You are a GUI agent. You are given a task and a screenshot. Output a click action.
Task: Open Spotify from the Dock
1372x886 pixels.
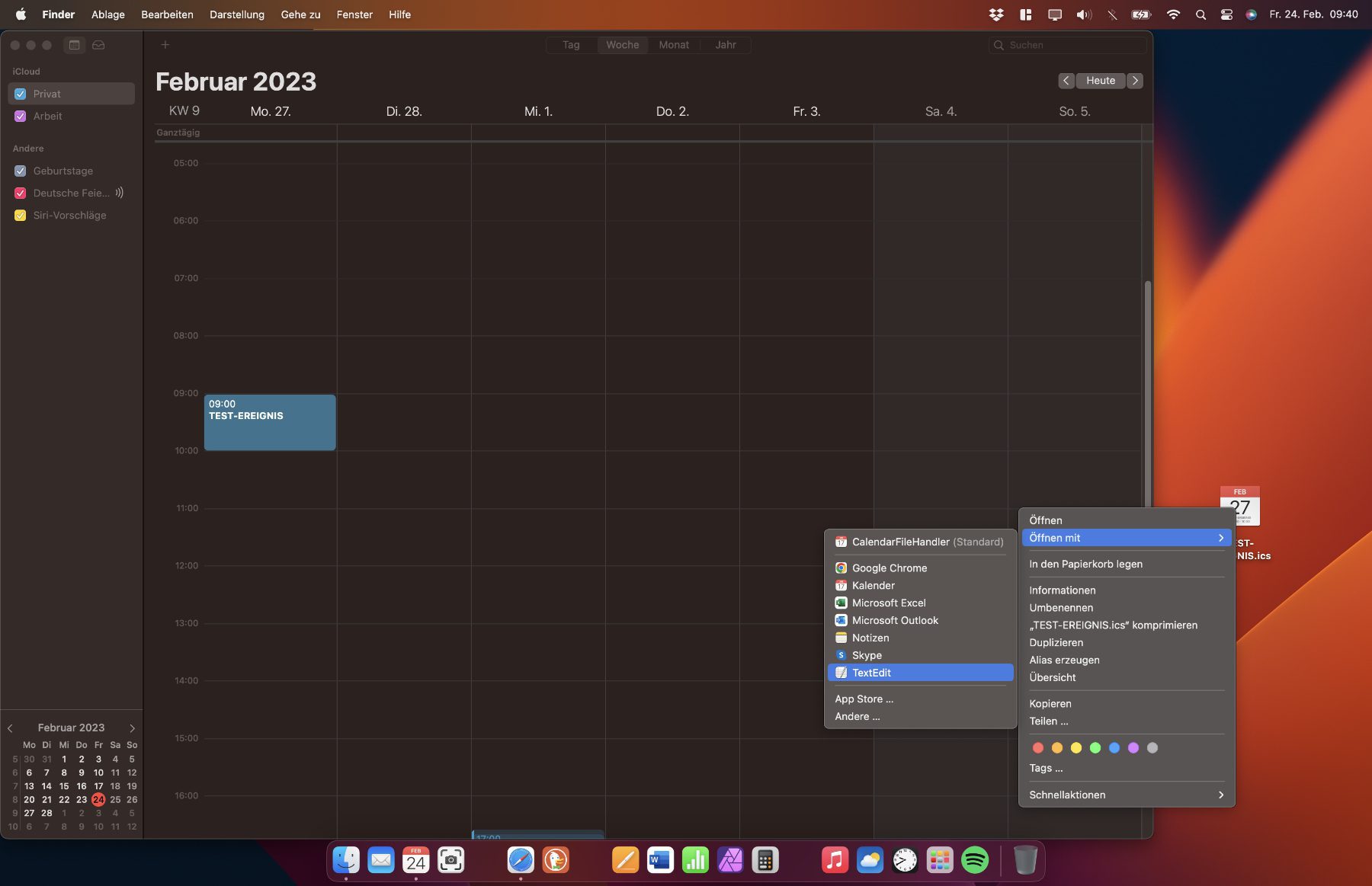[975, 861]
